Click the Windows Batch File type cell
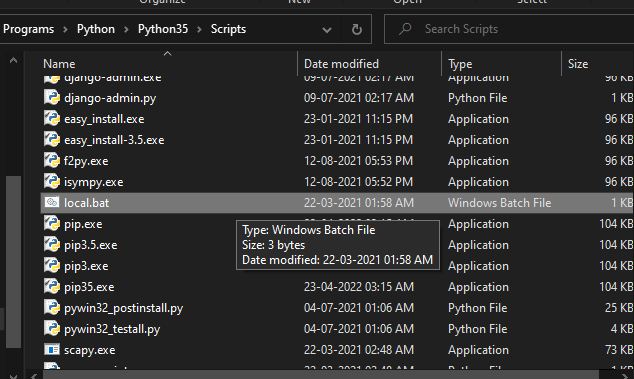This screenshot has height=379, width=634. [499, 203]
